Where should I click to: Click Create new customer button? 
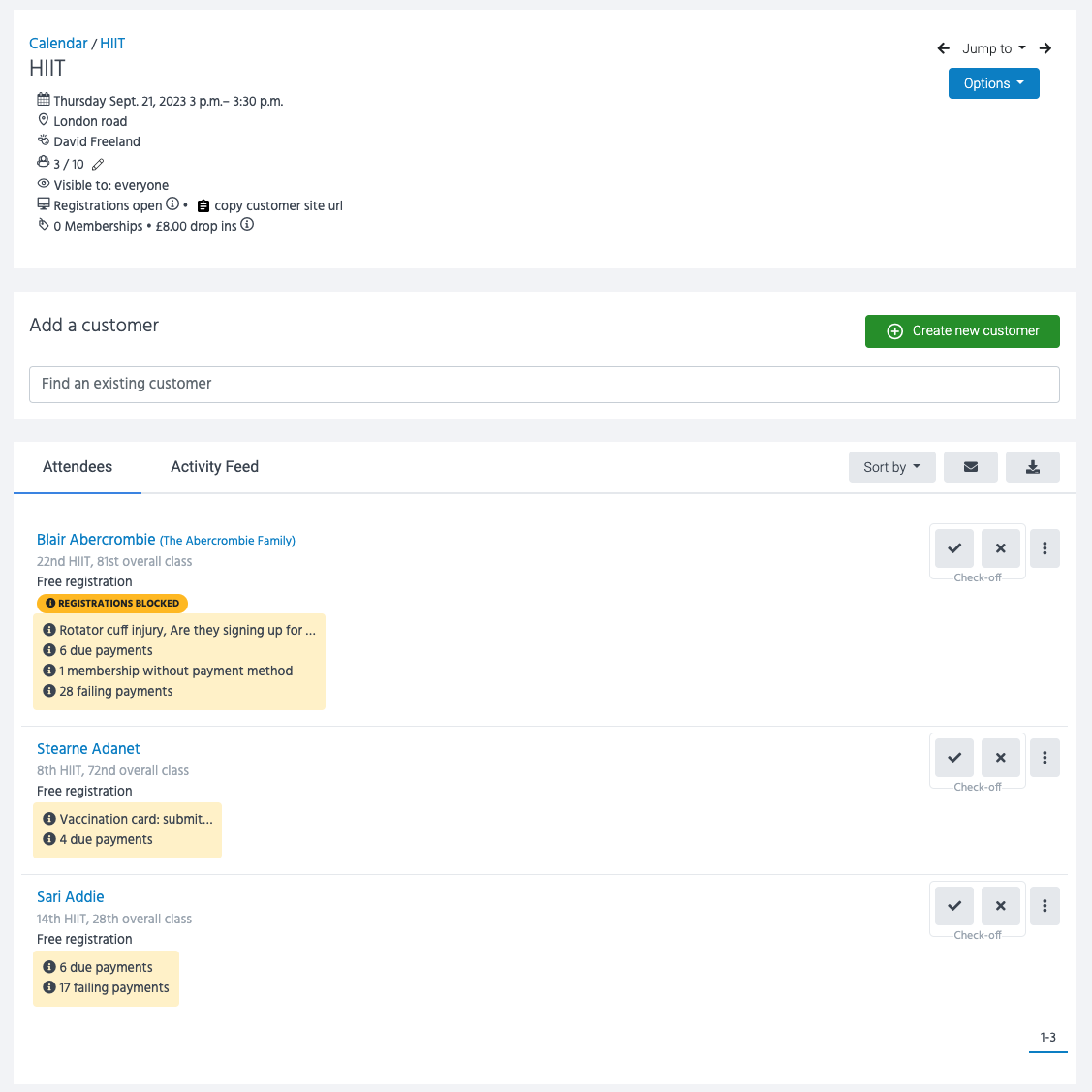coord(962,331)
